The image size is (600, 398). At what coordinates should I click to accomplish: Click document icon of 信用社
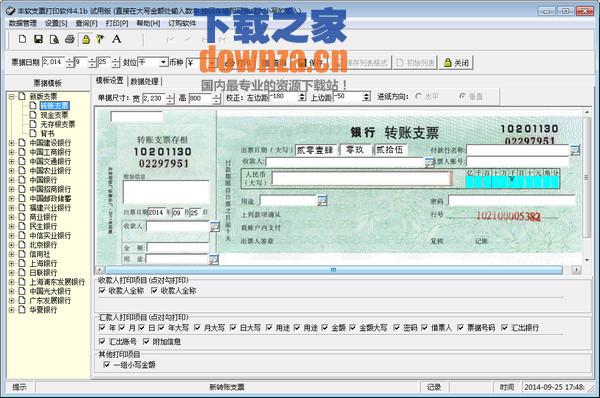tap(22, 254)
